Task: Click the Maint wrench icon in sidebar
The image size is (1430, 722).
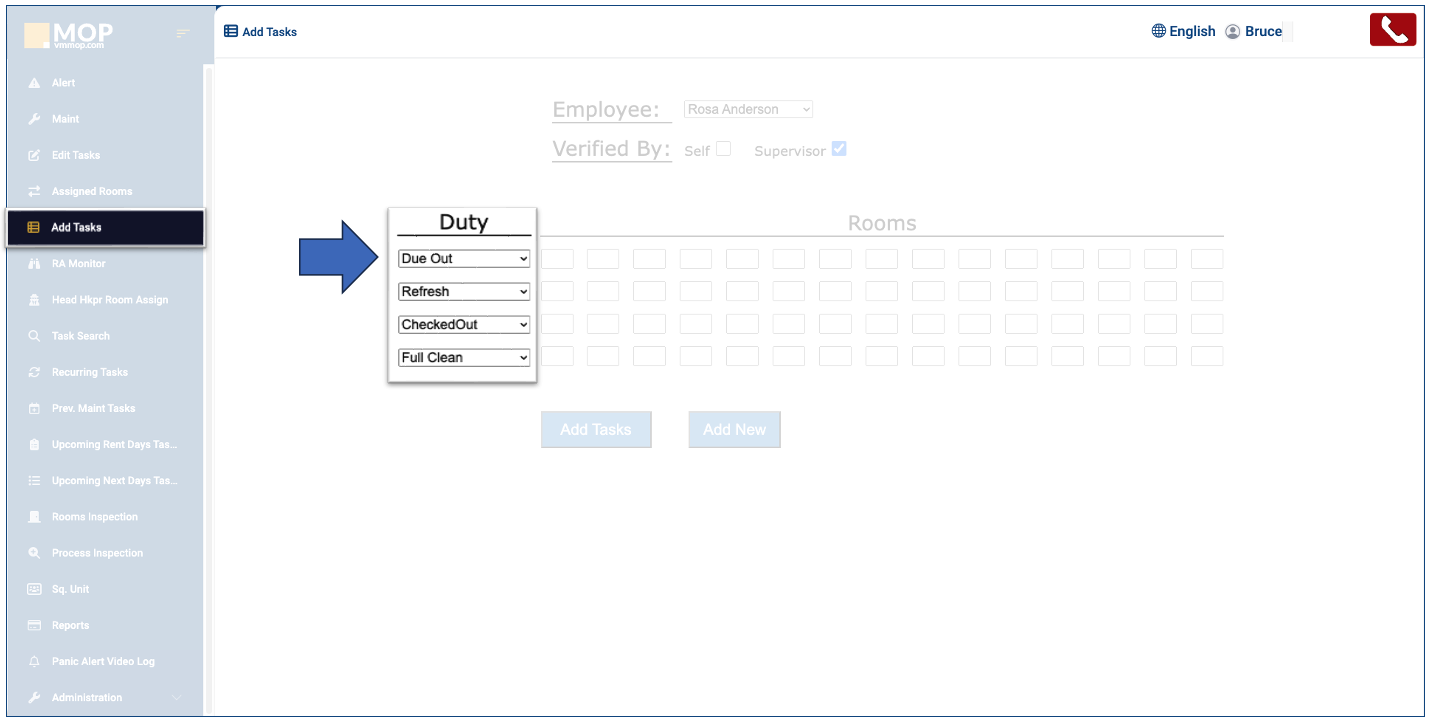Action: click(x=34, y=119)
